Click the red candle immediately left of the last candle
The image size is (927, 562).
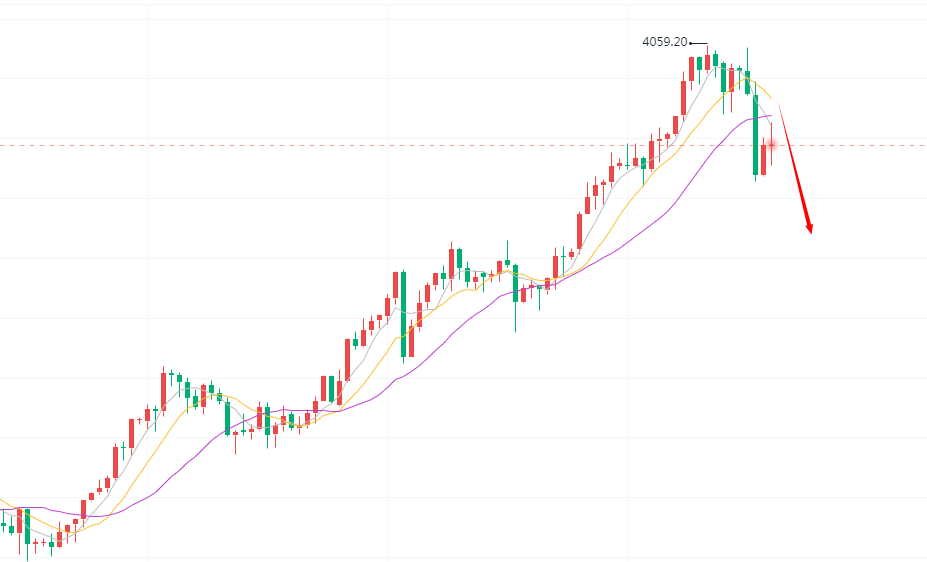(763, 159)
